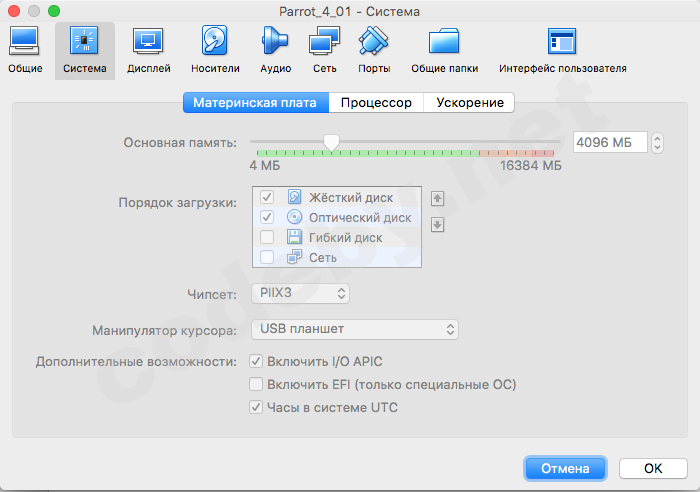Switch to Ускорение tab
Viewport: 700px width, 492px height.
coord(469,103)
